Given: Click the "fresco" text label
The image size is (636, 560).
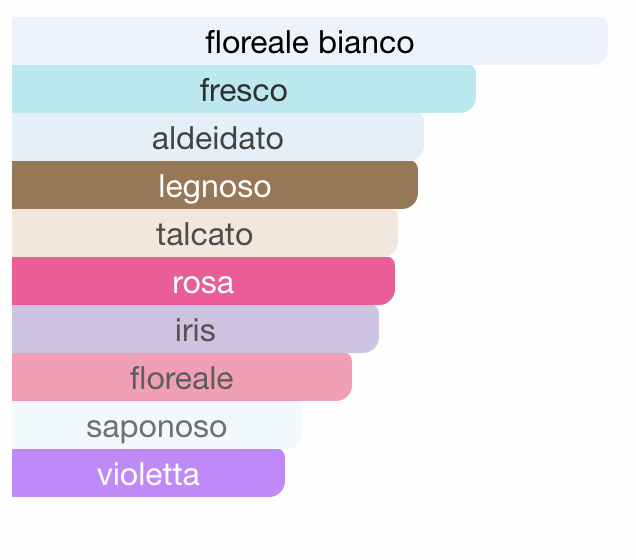Looking at the screenshot, I should (x=244, y=90).
